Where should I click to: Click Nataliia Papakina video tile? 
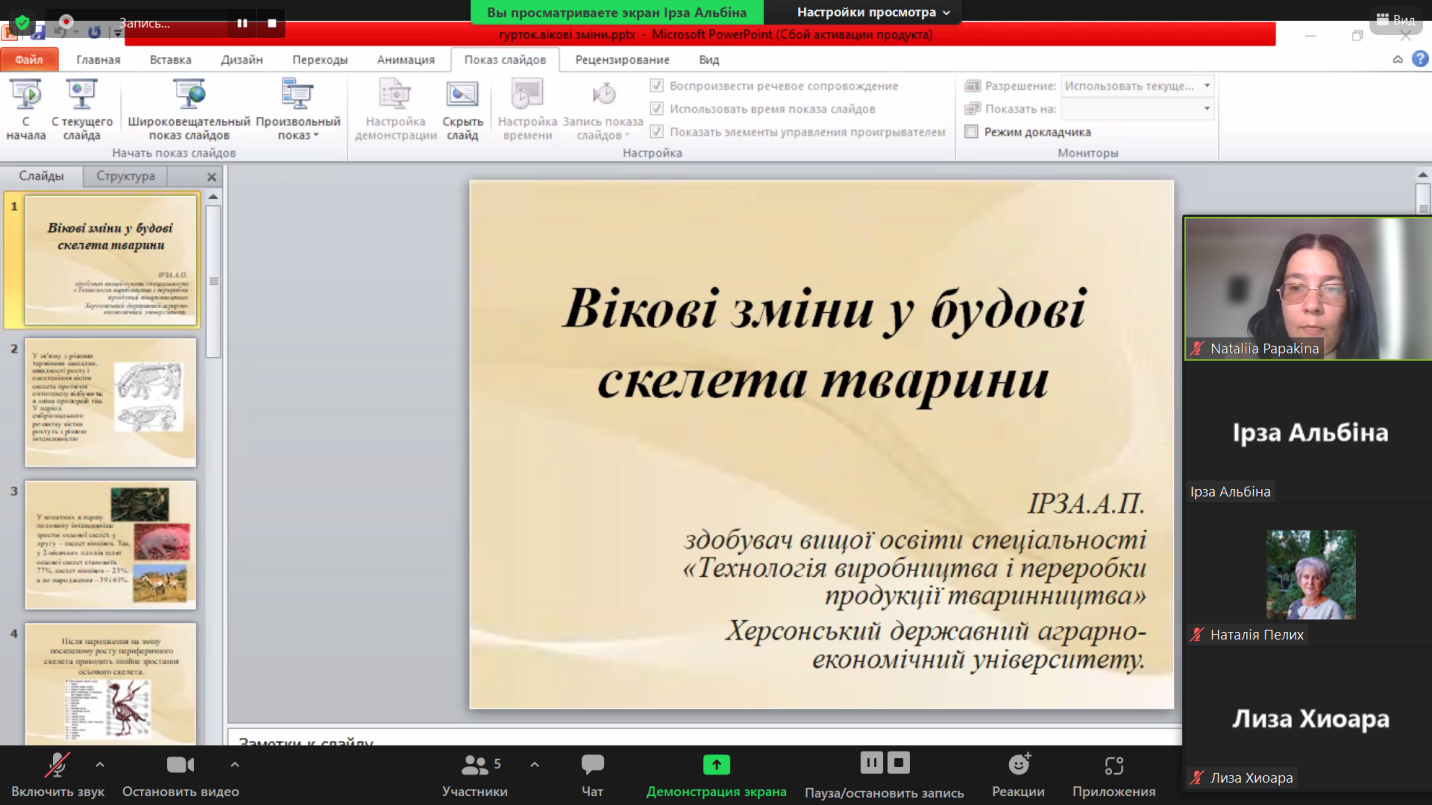pos(1308,288)
